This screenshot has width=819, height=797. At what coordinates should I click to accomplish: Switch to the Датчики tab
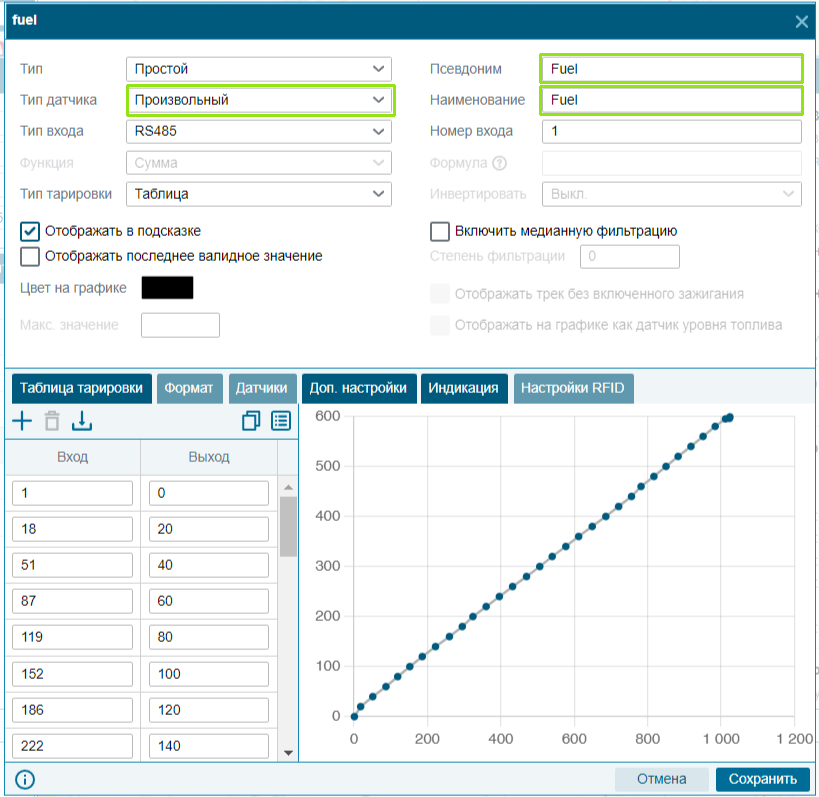click(x=262, y=388)
